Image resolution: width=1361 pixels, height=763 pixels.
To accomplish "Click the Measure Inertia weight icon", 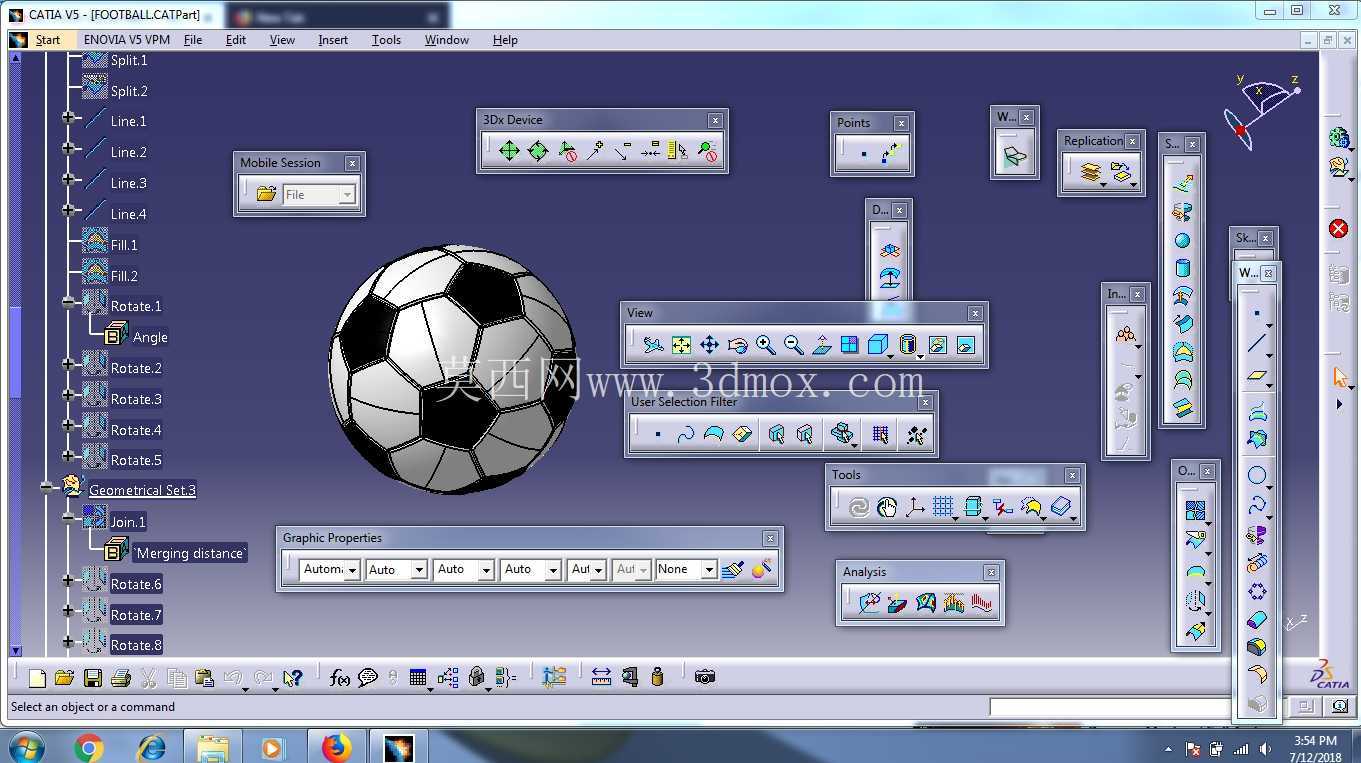I will click(x=657, y=677).
